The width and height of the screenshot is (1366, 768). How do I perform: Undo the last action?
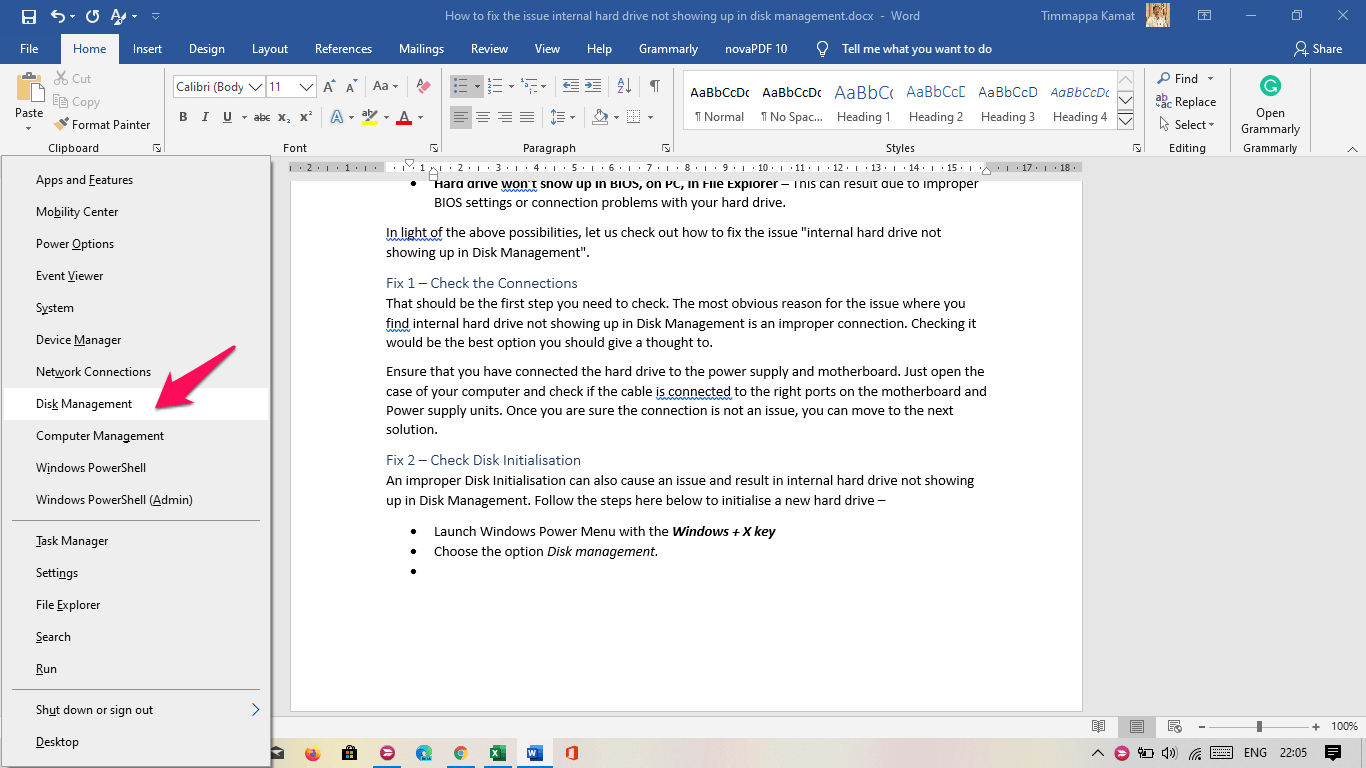[58, 16]
